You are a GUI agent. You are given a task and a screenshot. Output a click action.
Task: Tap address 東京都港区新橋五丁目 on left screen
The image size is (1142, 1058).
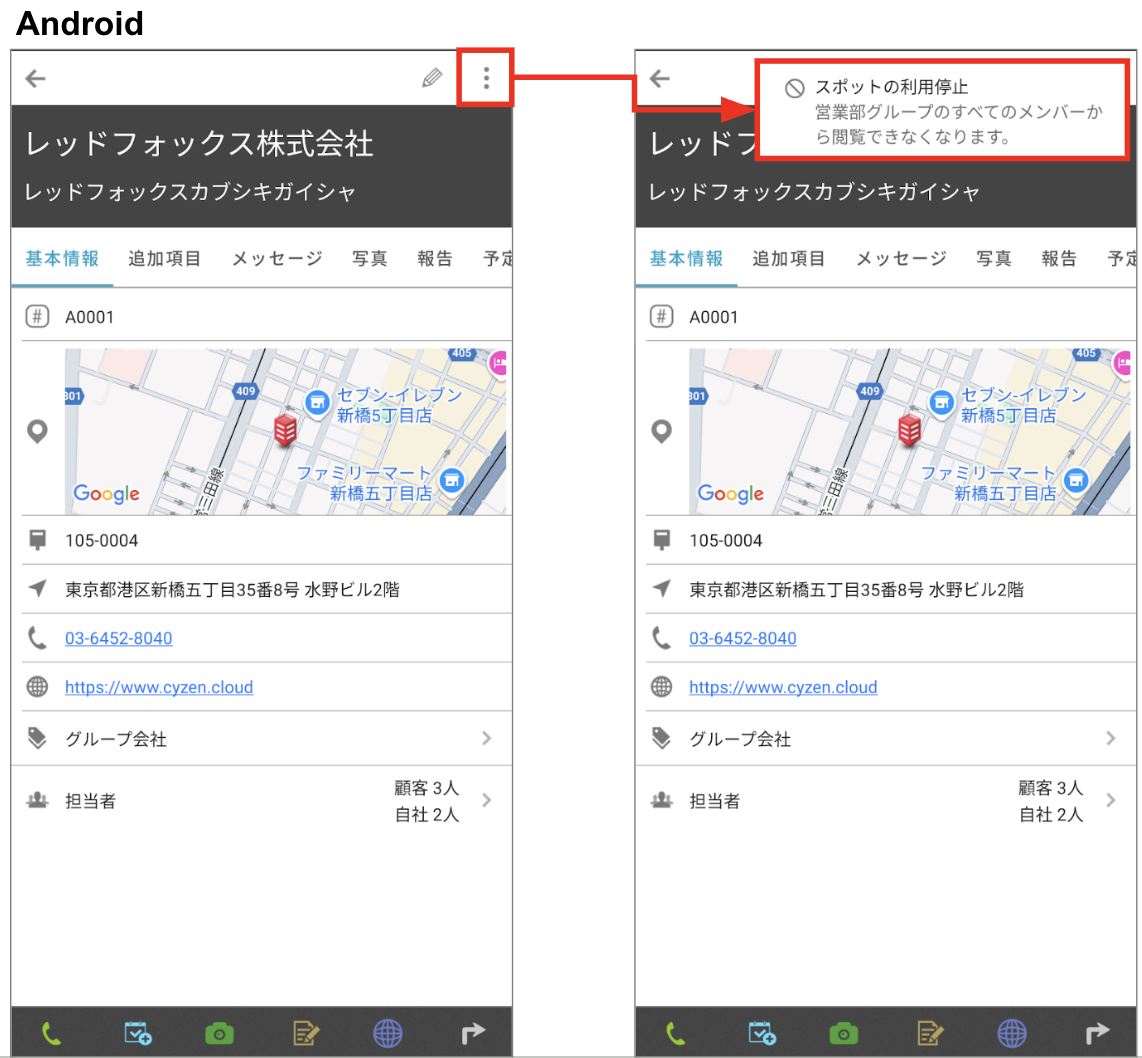click(x=232, y=590)
